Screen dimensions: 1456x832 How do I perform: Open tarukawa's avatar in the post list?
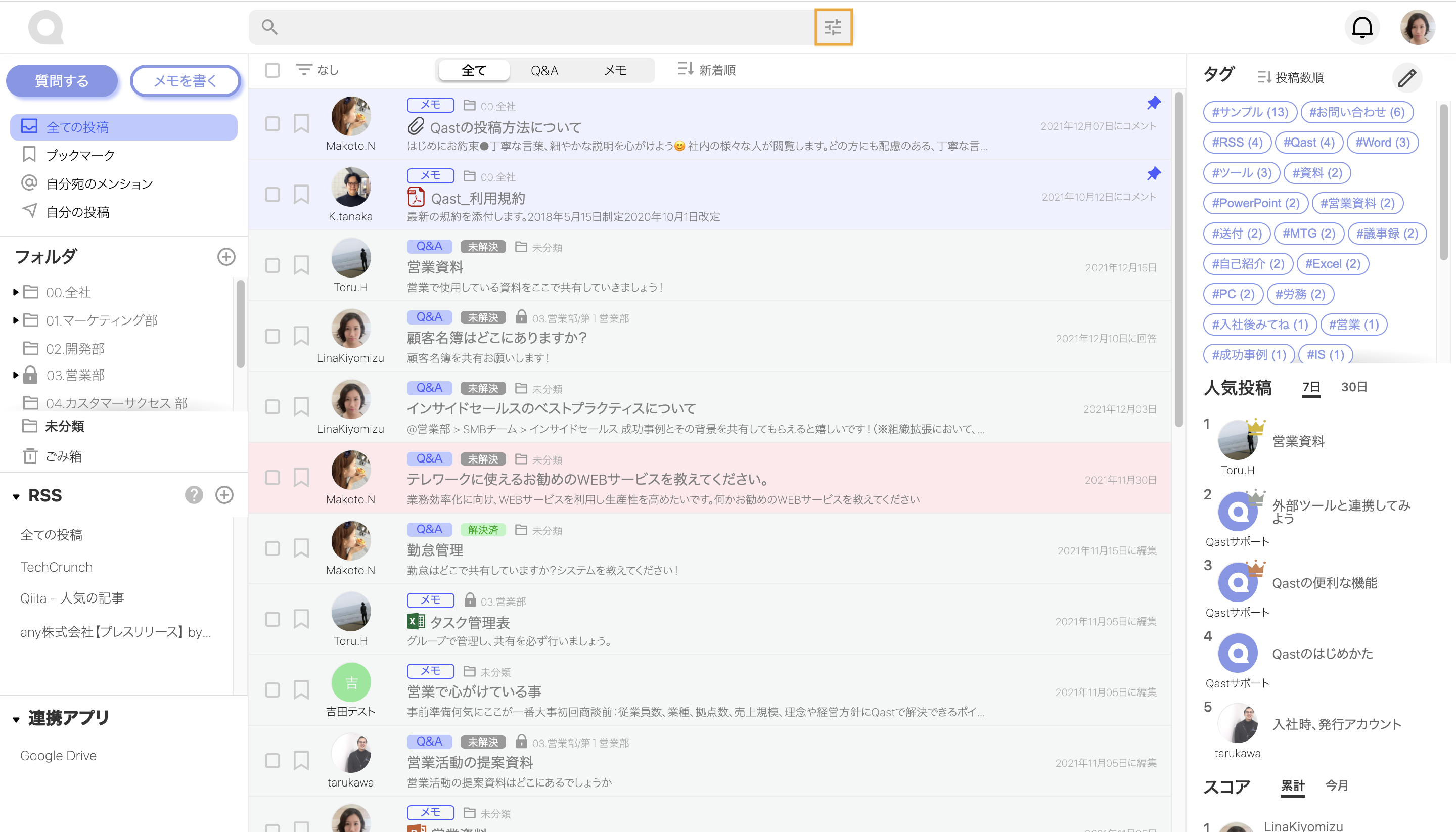click(x=351, y=753)
